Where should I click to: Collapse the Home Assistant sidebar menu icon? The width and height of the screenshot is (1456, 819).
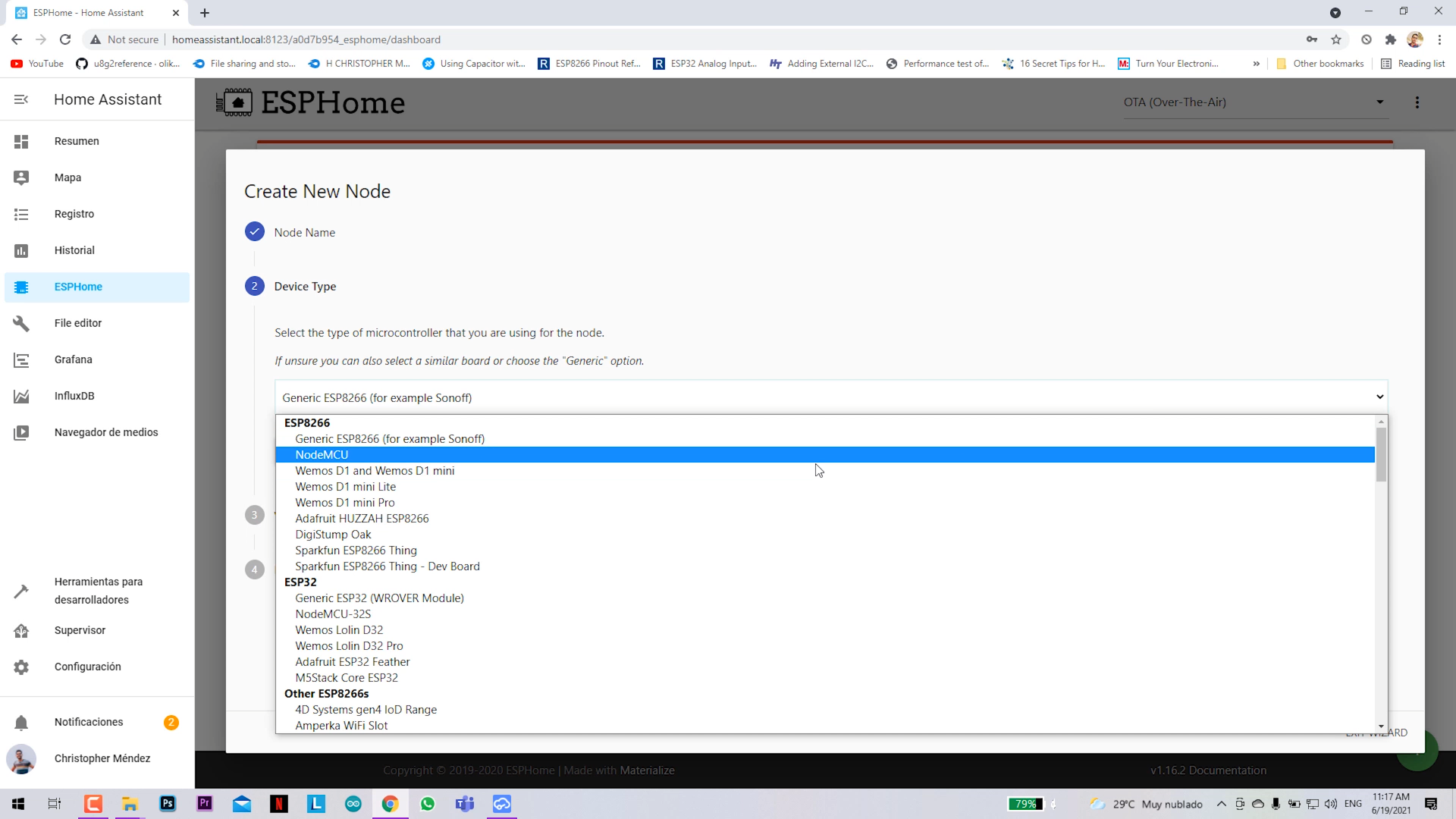[21, 99]
